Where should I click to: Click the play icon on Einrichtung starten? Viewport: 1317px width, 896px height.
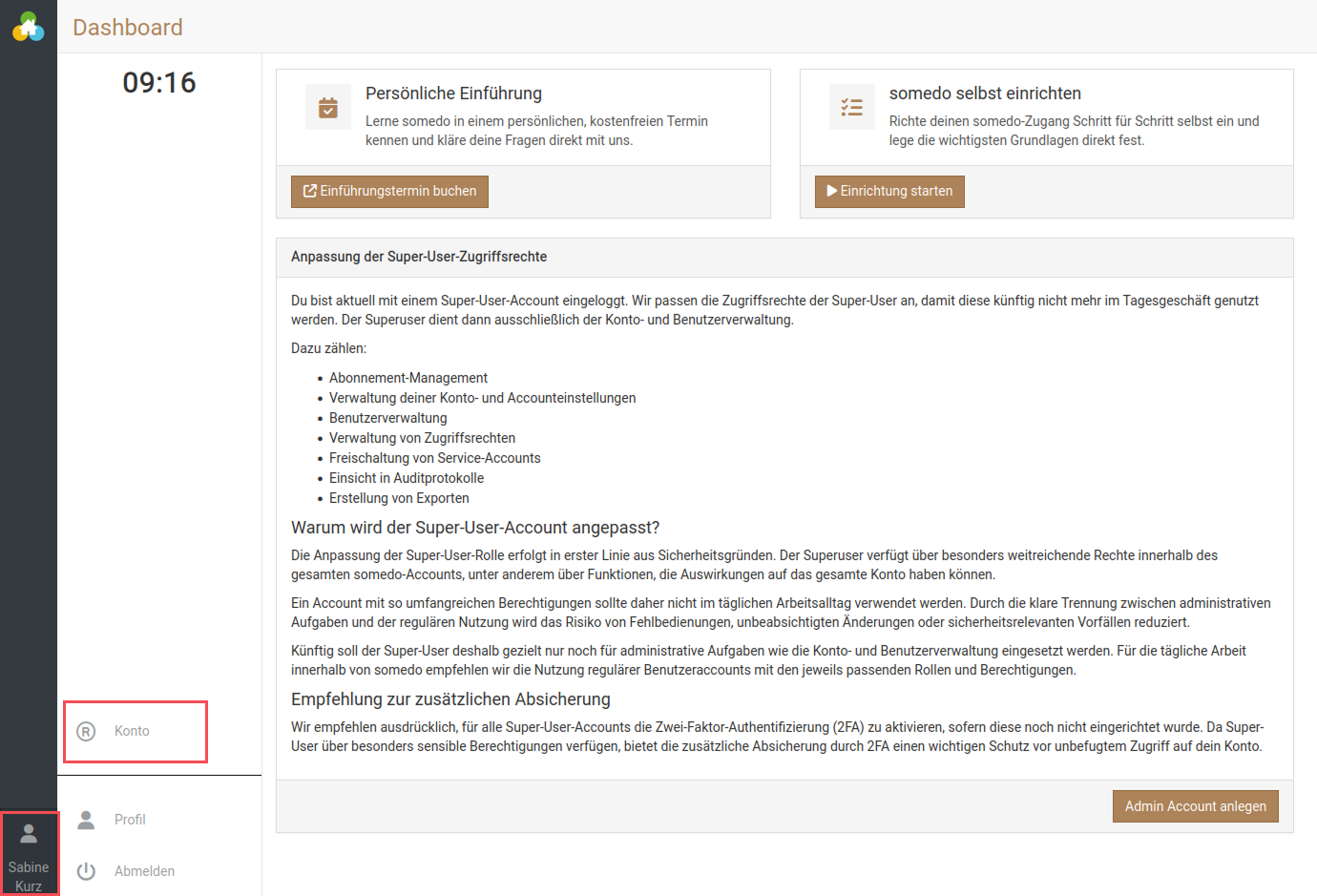[832, 191]
